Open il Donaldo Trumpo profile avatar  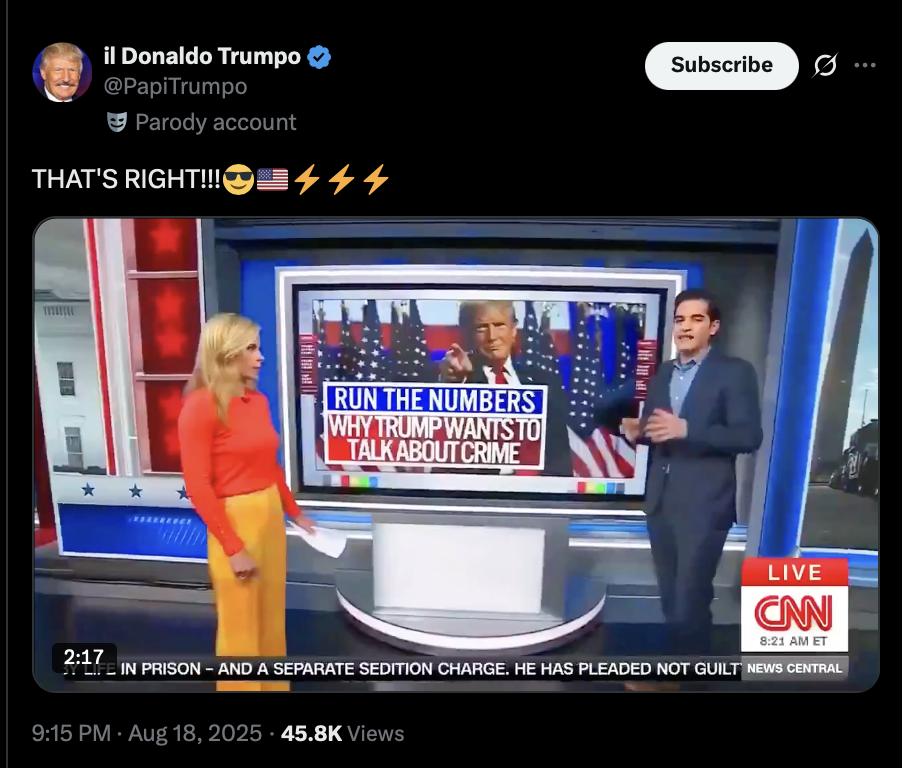(x=62, y=72)
